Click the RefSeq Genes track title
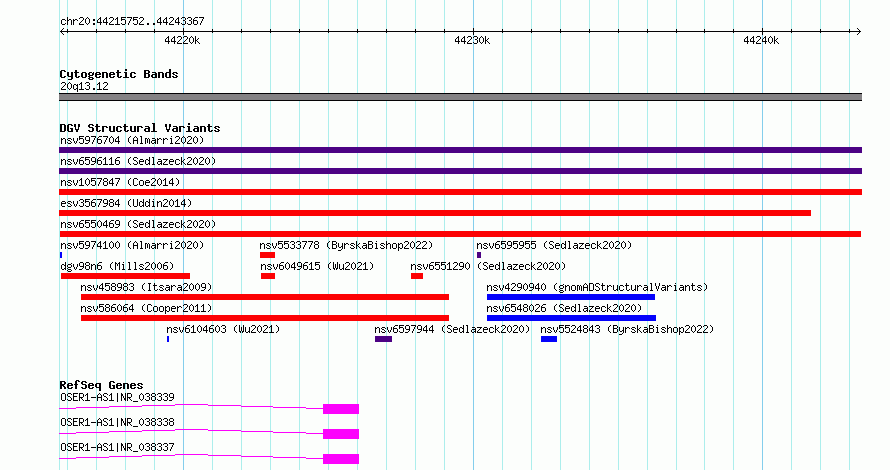The height and width of the screenshot is (470, 890). coord(101,385)
